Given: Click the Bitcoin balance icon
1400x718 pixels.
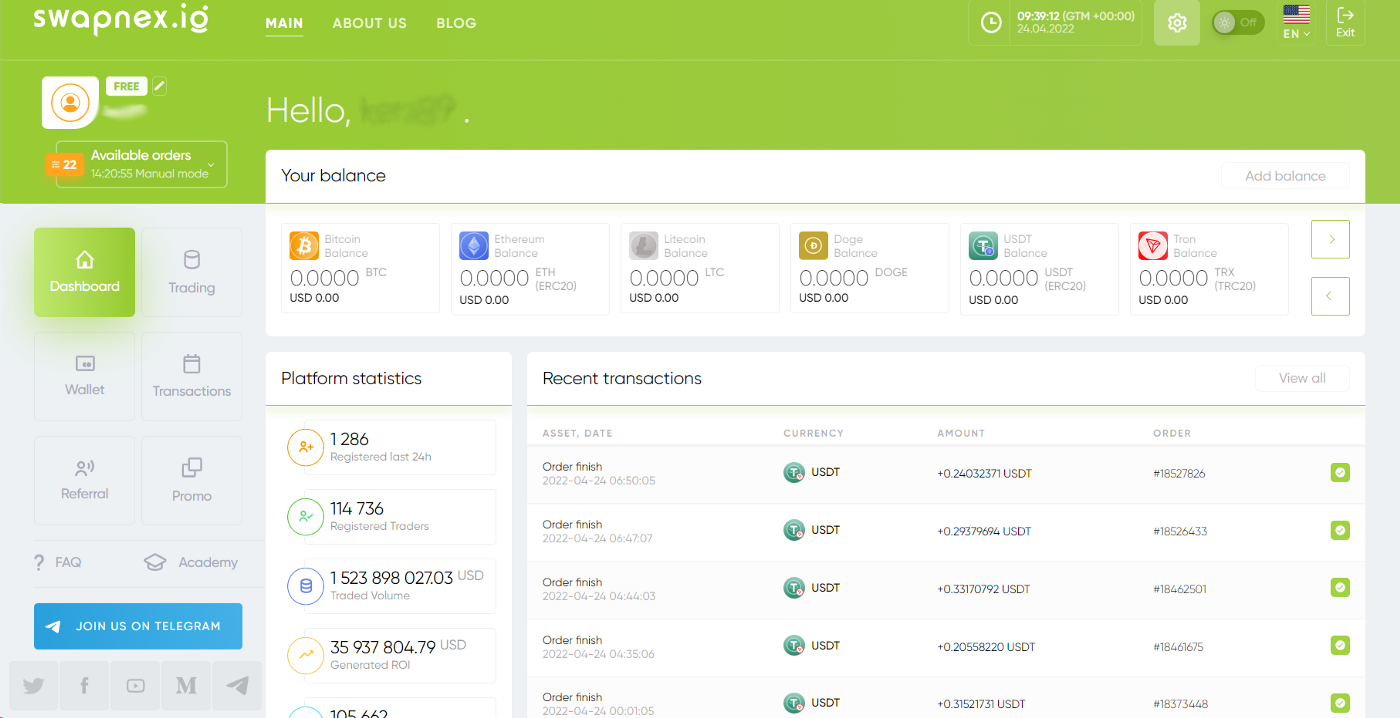Looking at the screenshot, I should [304, 245].
